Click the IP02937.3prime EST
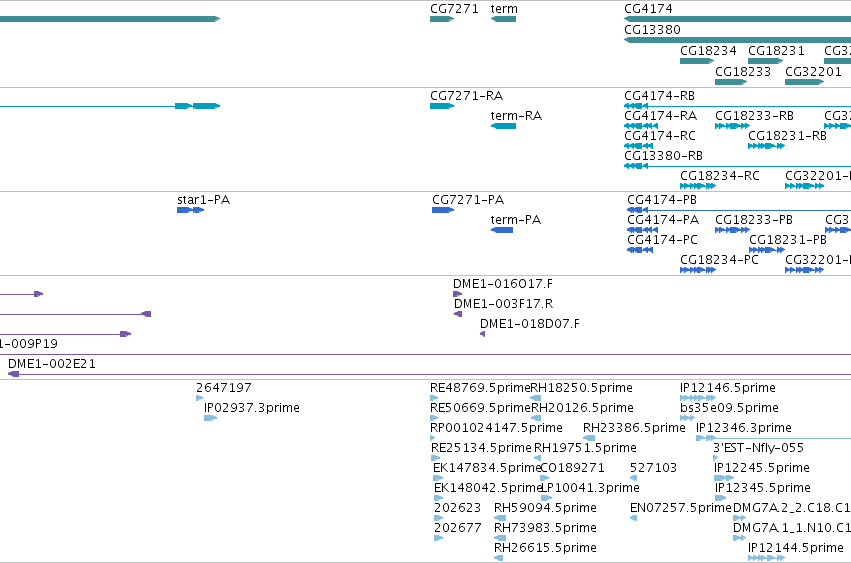Image resolution: width=851 pixels, height=563 pixels. 210,418
